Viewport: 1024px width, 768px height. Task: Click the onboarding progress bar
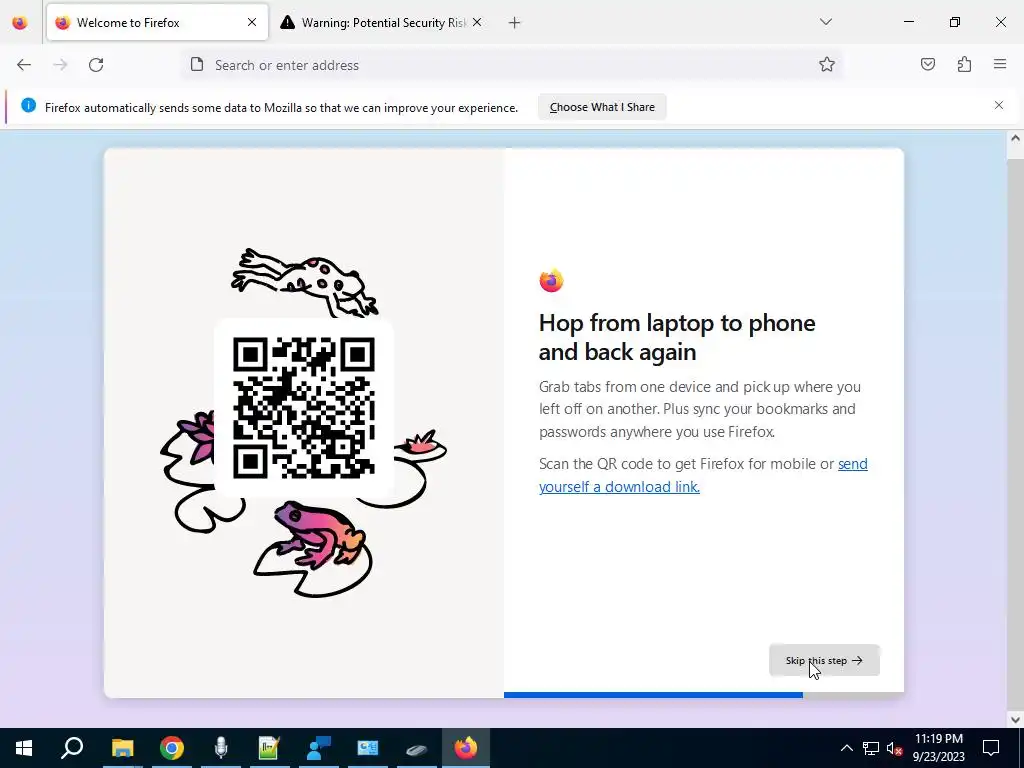704,695
